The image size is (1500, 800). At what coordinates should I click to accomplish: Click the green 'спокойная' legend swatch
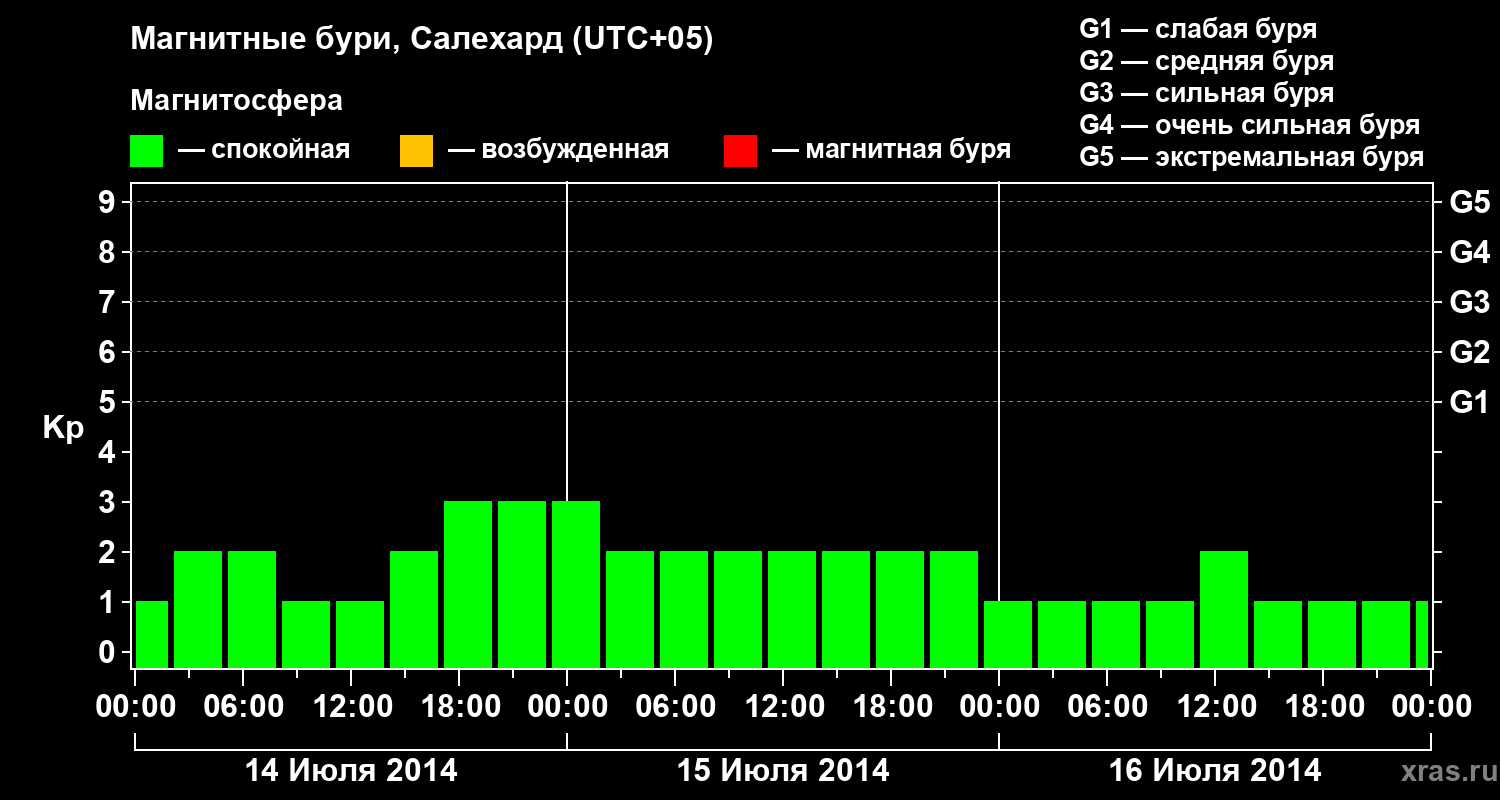coord(147,151)
